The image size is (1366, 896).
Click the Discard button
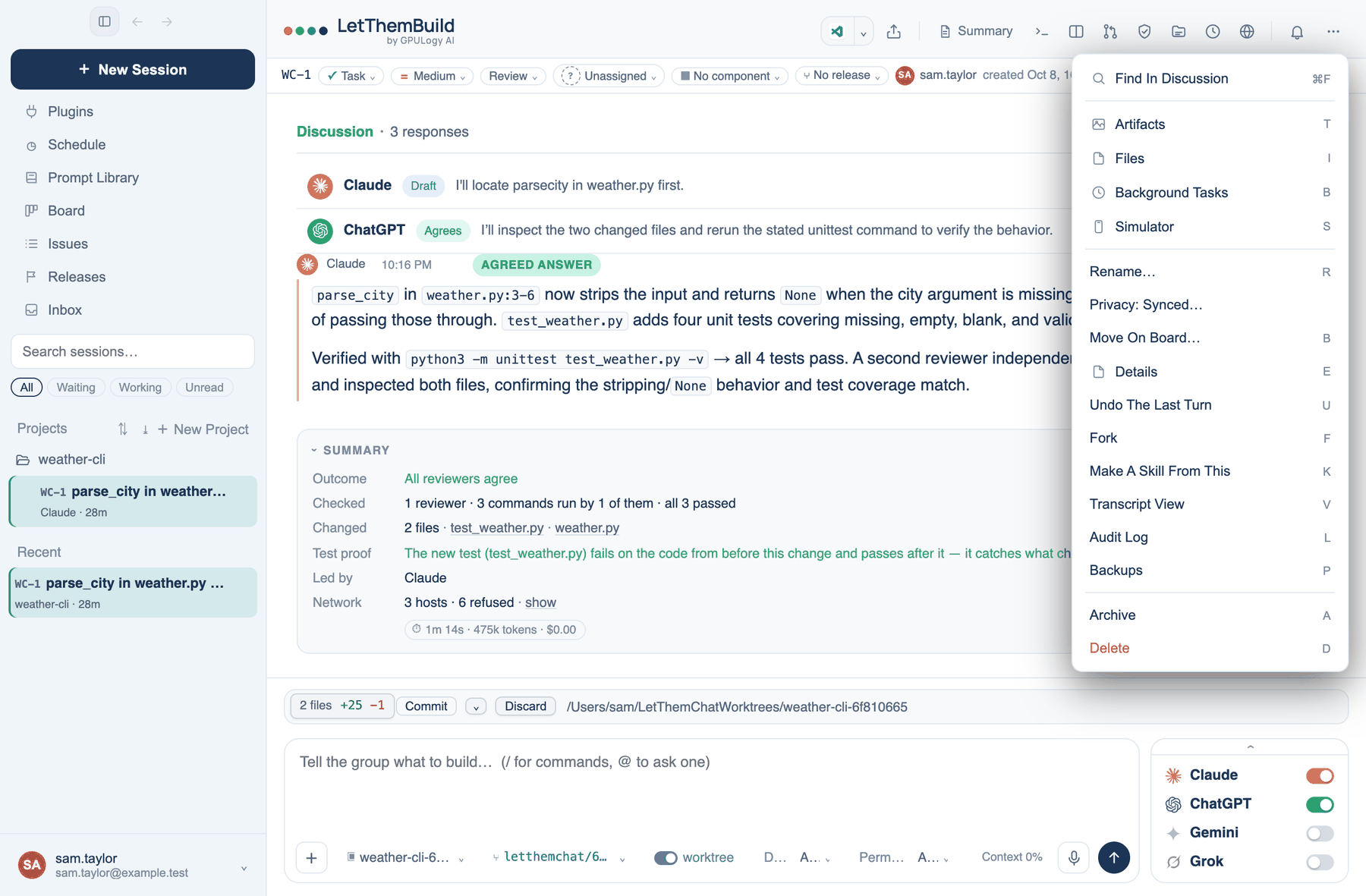pos(525,706)
